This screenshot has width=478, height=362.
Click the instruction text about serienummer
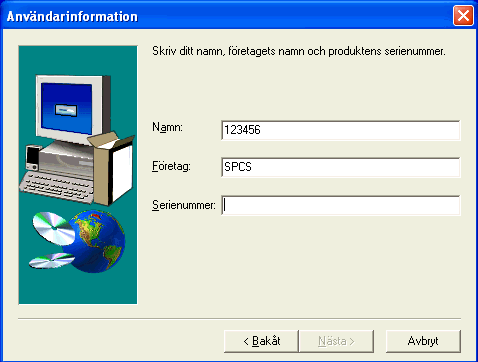pyautogui.click(x=299, y=51)
